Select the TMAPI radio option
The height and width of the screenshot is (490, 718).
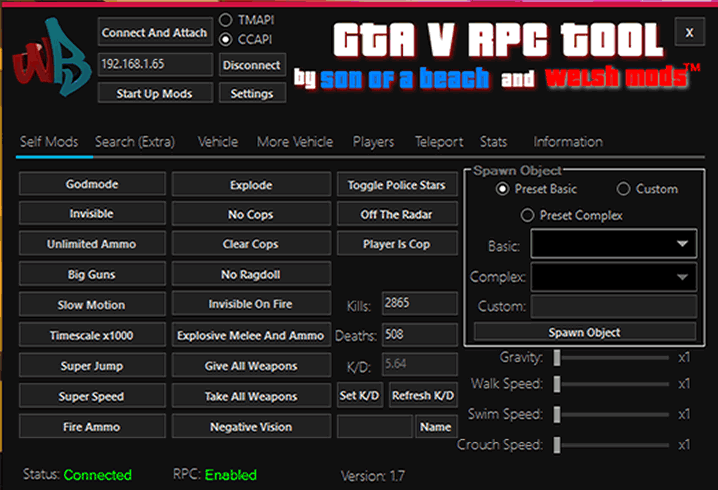225,20
